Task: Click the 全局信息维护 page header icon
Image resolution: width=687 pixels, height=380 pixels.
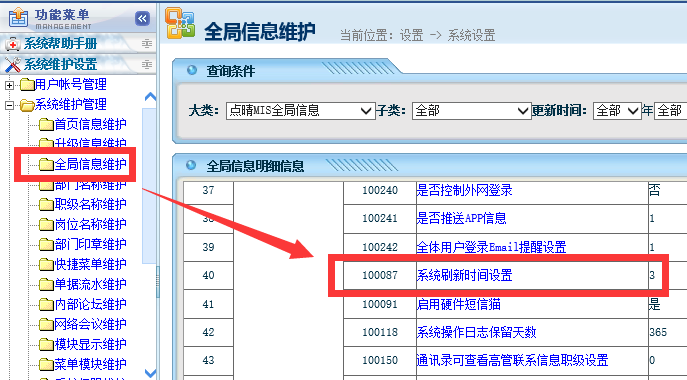Action: 180,24
